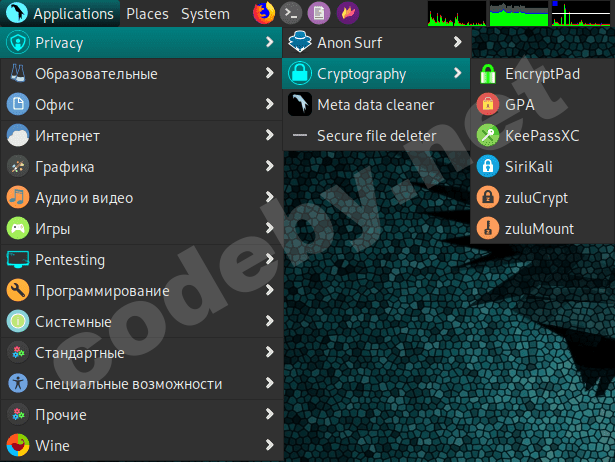The width and height of the screenshot is (615, 462).
Task: Expand the Cryptography submenu arrow
Action: tap(457, 73)
